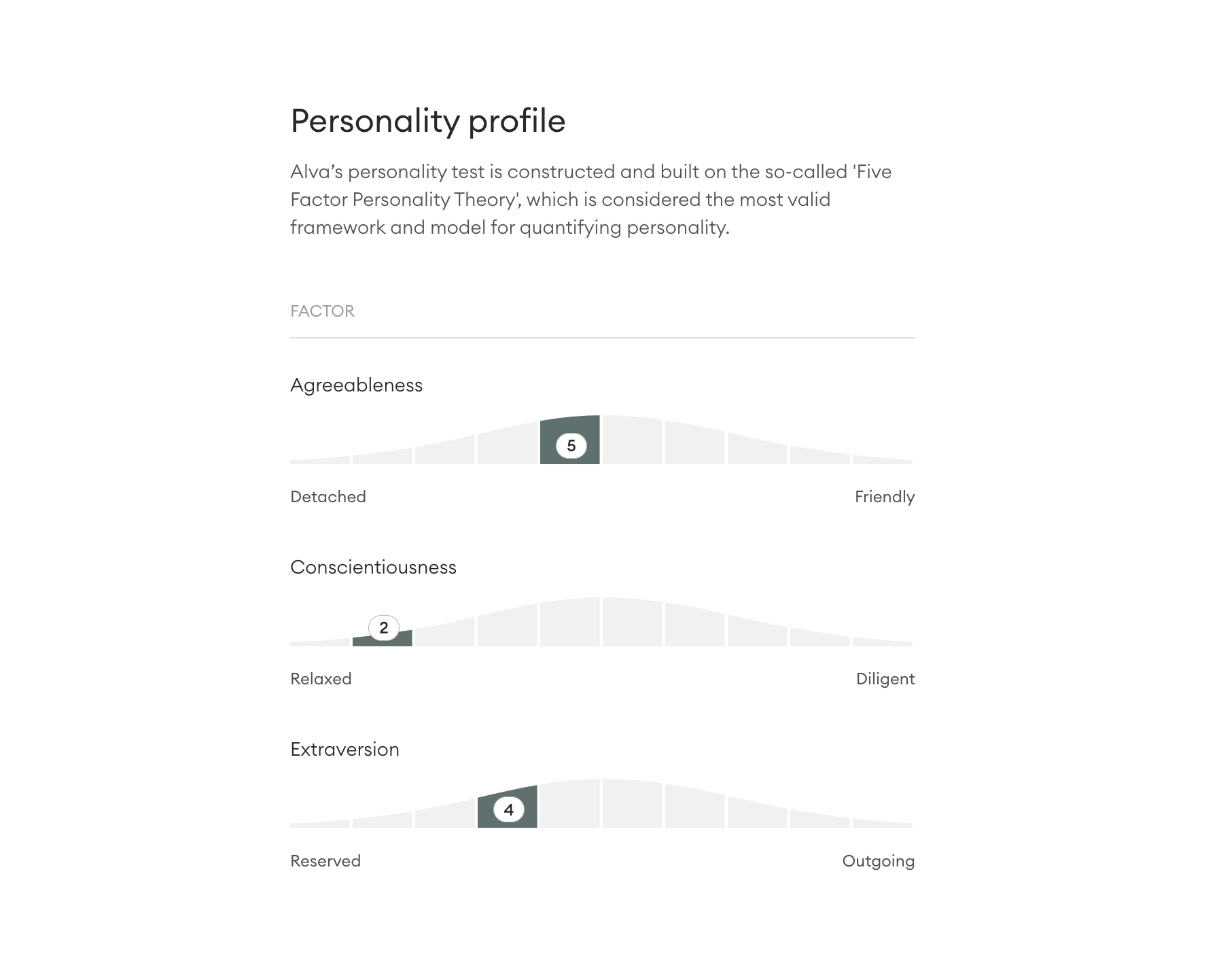Click the Extraversion factor title
This screenshot has width=1219, height=980.
click(x=344, y=750)
